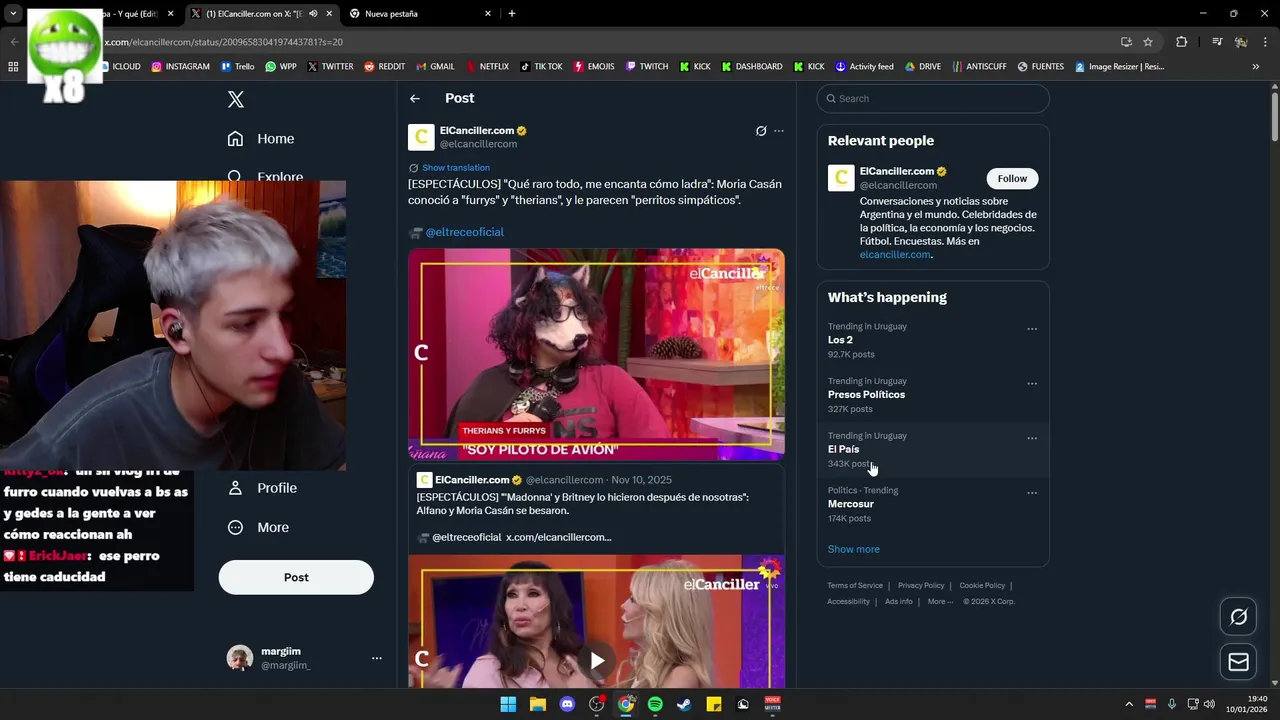Screen dimensions: 1280x720
Task: Show hidden system tray icons
Action: pyautogui.click(x=1129, y=704)
